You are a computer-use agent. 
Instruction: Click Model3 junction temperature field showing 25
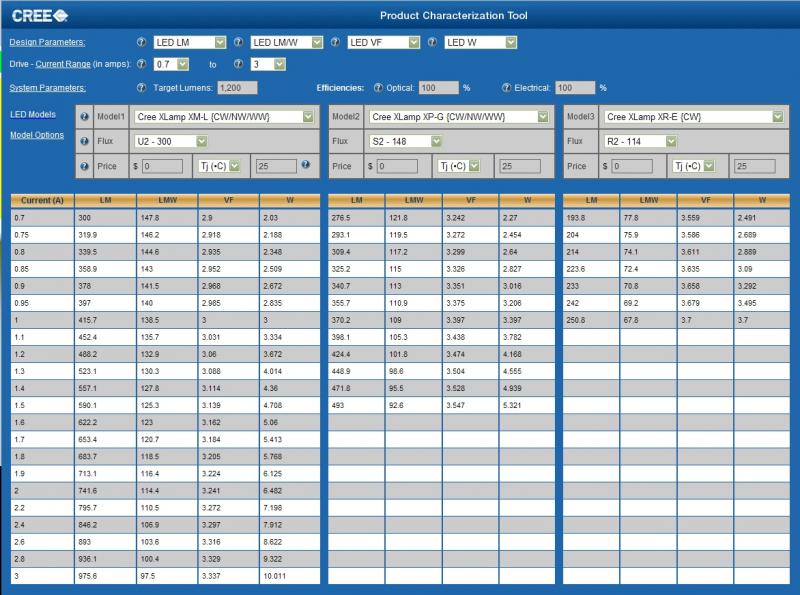coord(755,166)
